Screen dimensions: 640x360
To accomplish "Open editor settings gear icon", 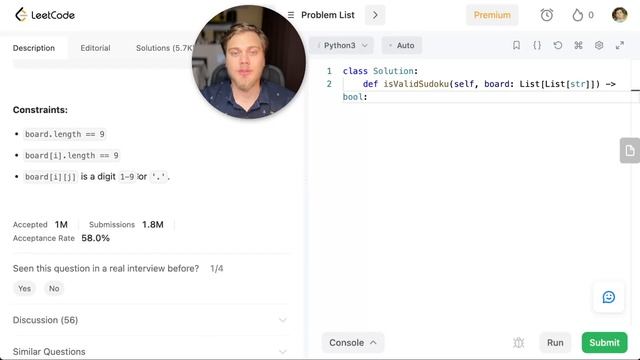I will [599, 45].
